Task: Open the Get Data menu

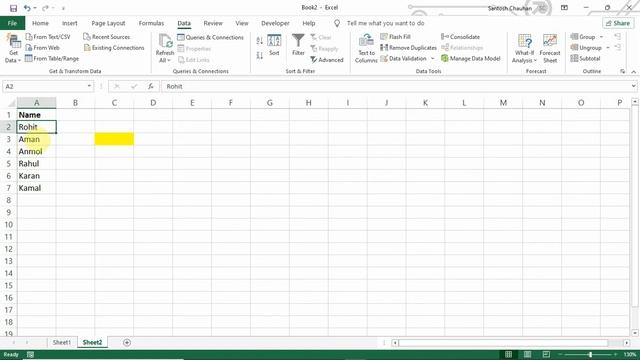Action: click(13, 48)
